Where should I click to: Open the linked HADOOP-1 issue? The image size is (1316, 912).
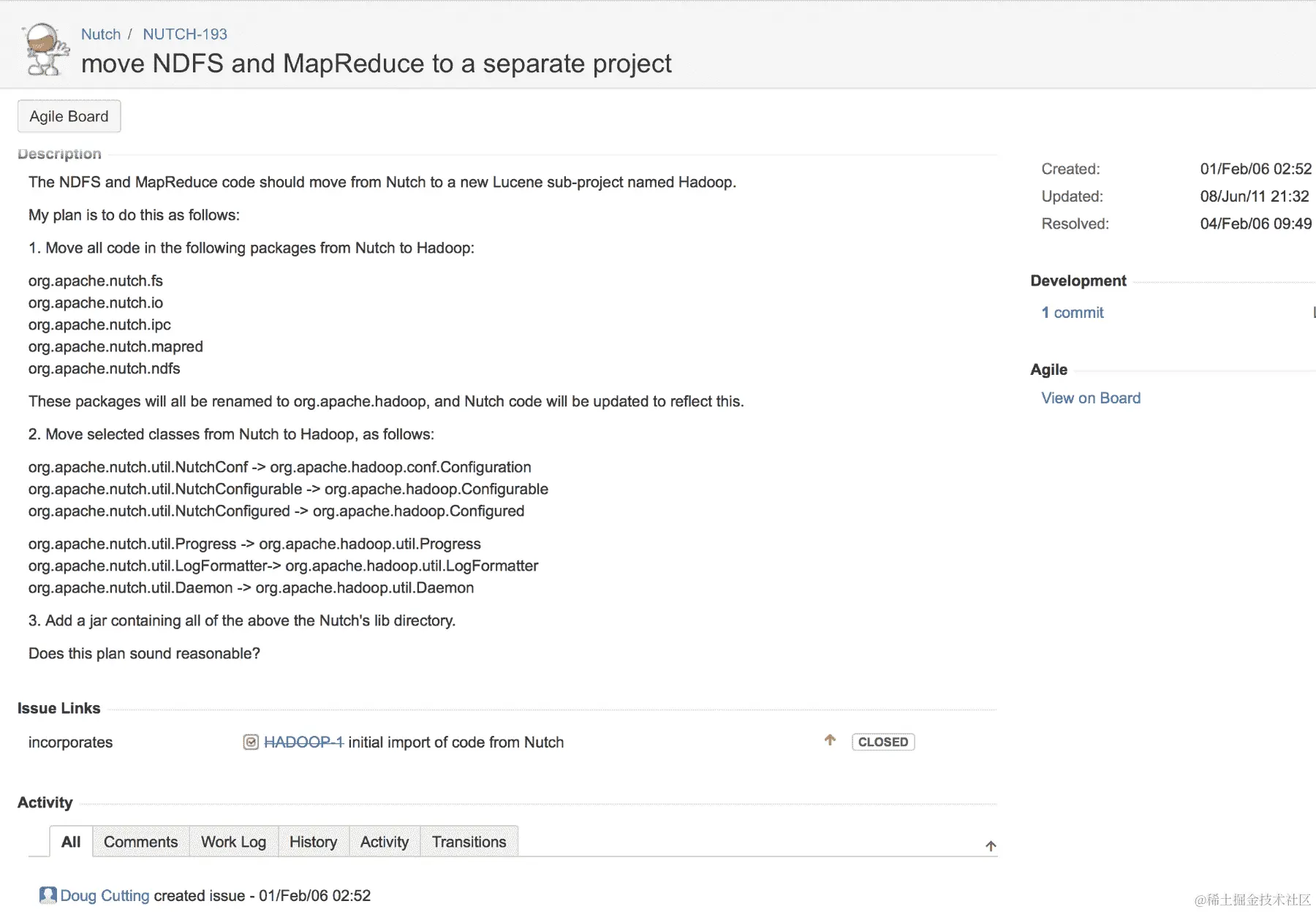(x=303, y=742)
